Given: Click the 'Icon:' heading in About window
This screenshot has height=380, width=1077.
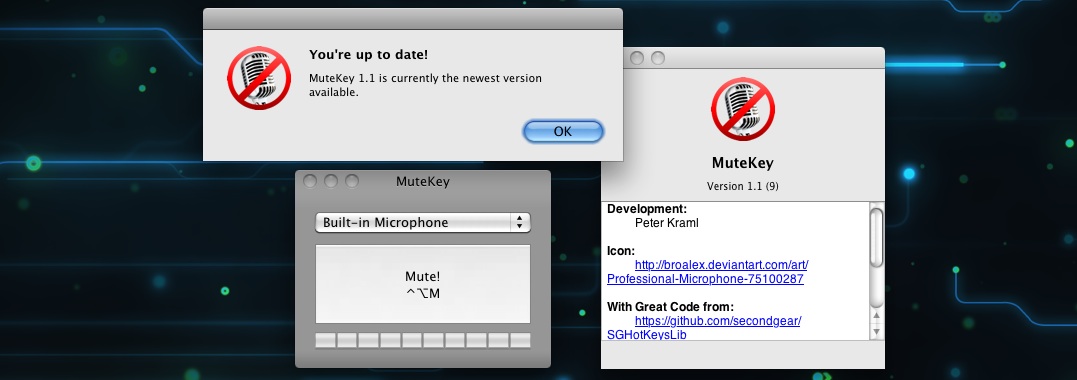Looking at the screenshot, I should (621, 251).
